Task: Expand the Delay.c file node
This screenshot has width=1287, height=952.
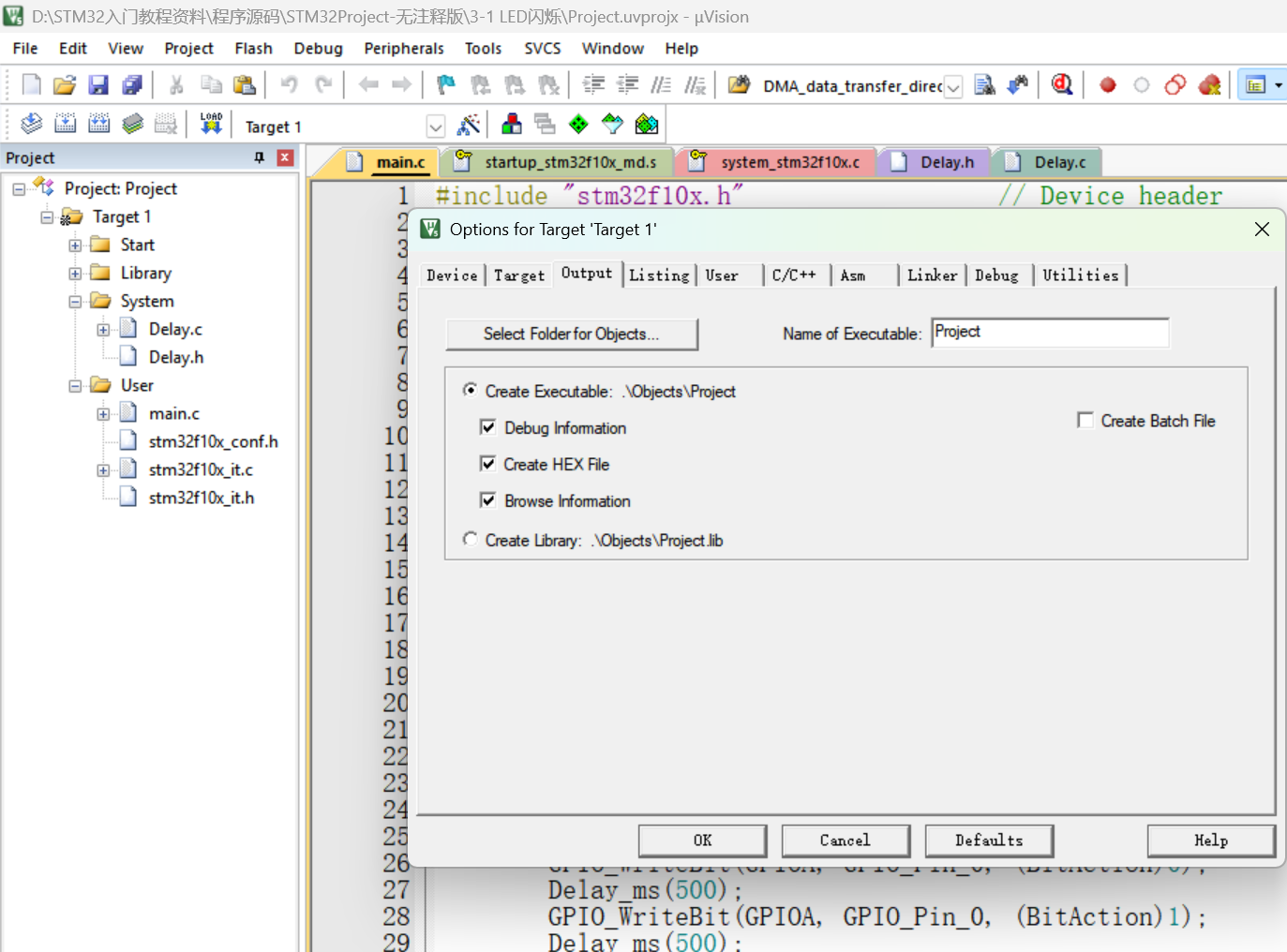Action: click(103, 330)
